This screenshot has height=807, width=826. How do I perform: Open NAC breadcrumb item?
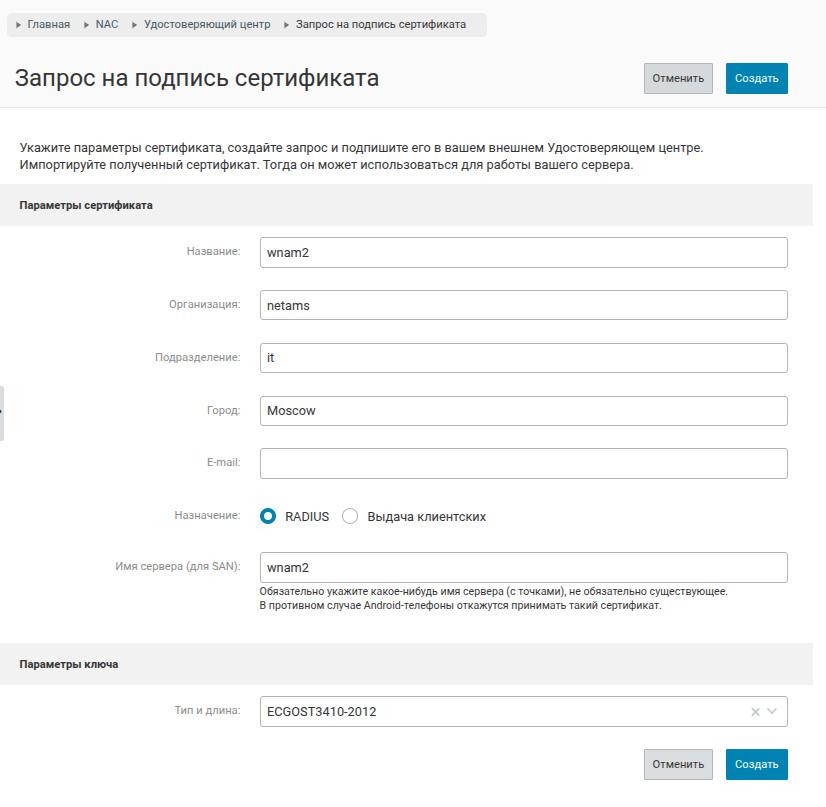(107, 24)
